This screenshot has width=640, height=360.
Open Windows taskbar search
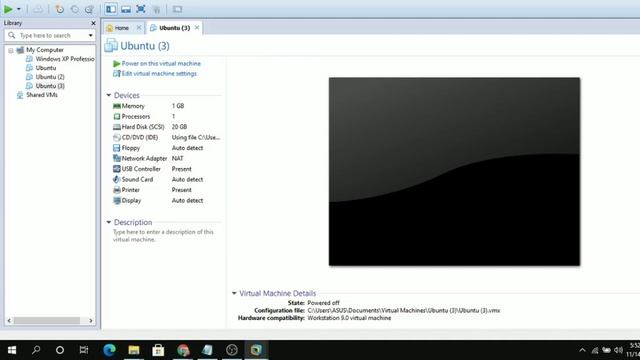click(x=36, y=350)
